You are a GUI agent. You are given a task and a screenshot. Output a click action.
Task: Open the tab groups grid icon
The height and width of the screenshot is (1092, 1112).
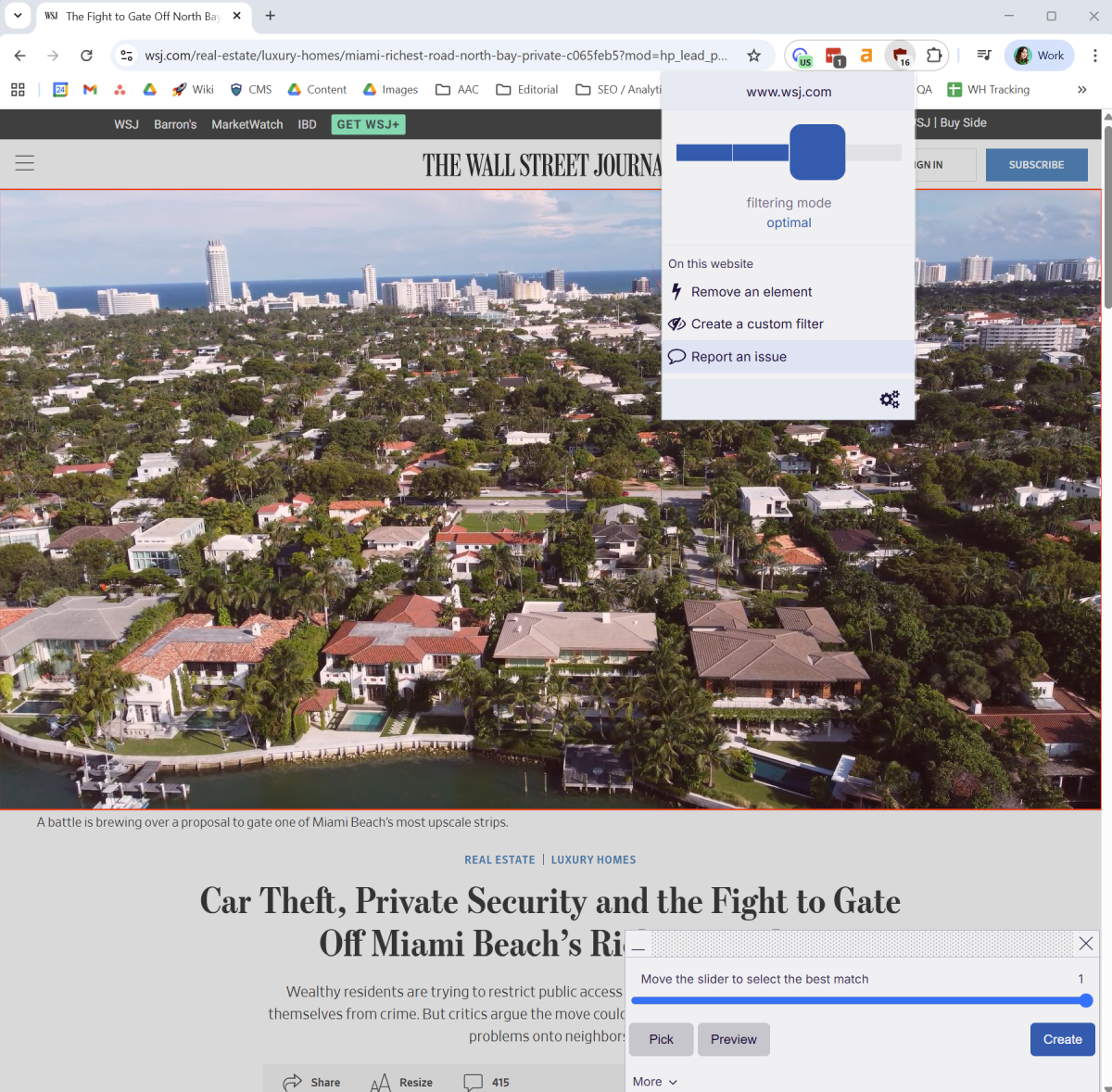coord(18,89)
